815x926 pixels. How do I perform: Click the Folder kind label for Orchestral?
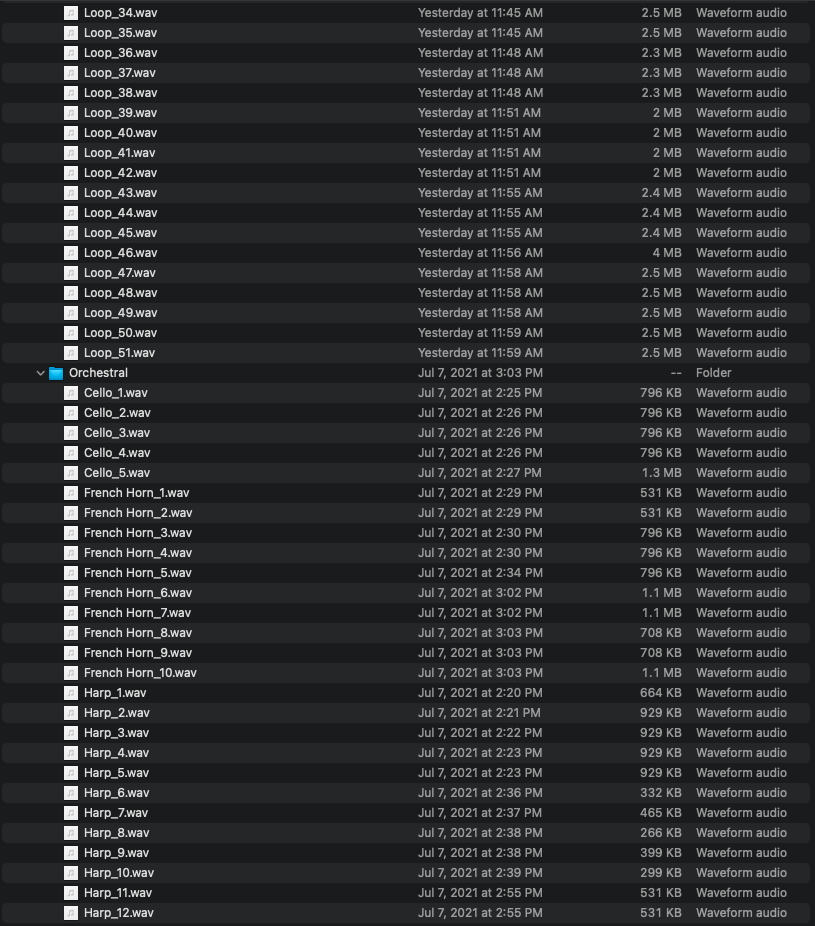point(714,373)
